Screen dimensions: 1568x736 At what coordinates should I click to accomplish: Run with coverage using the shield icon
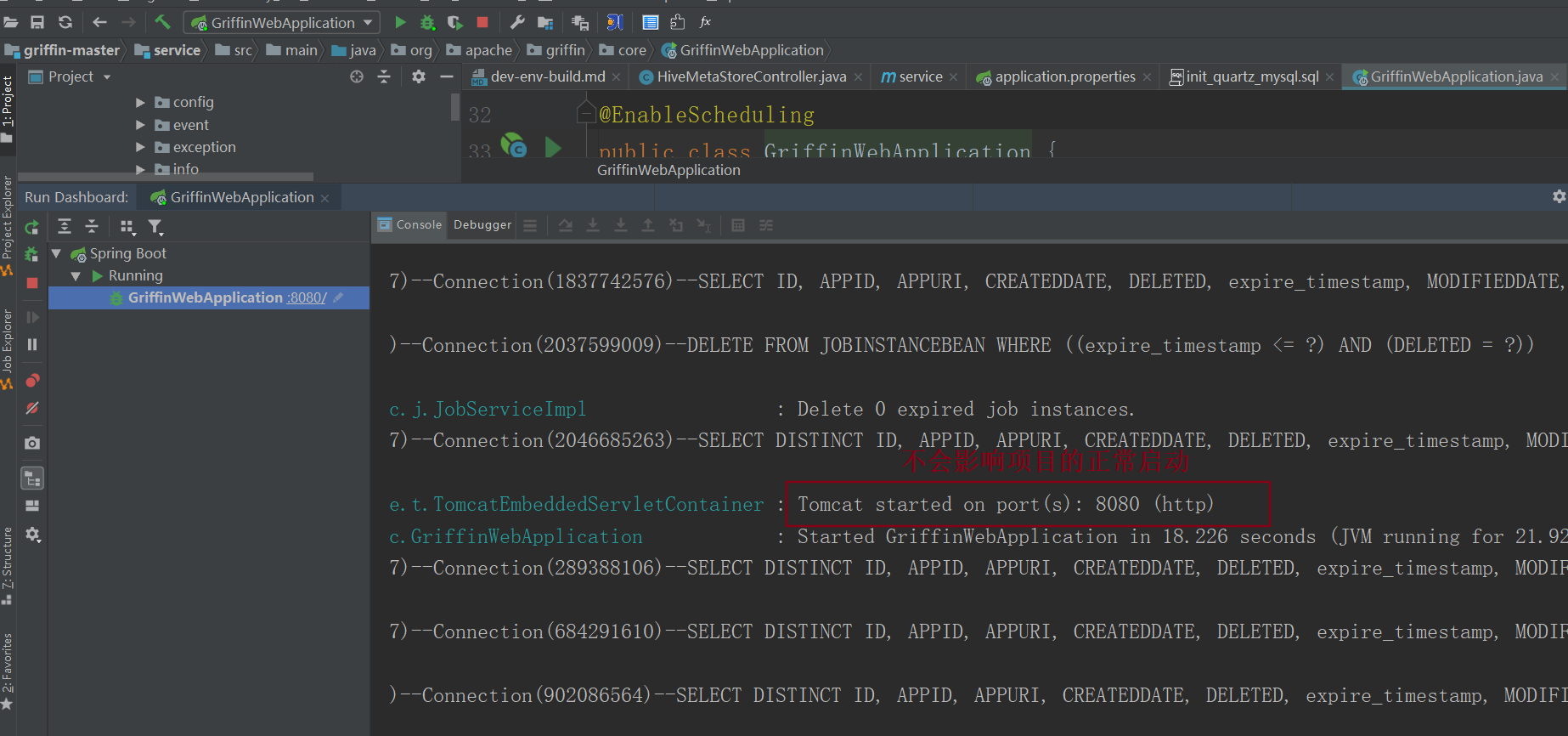(x=455, y=23)
